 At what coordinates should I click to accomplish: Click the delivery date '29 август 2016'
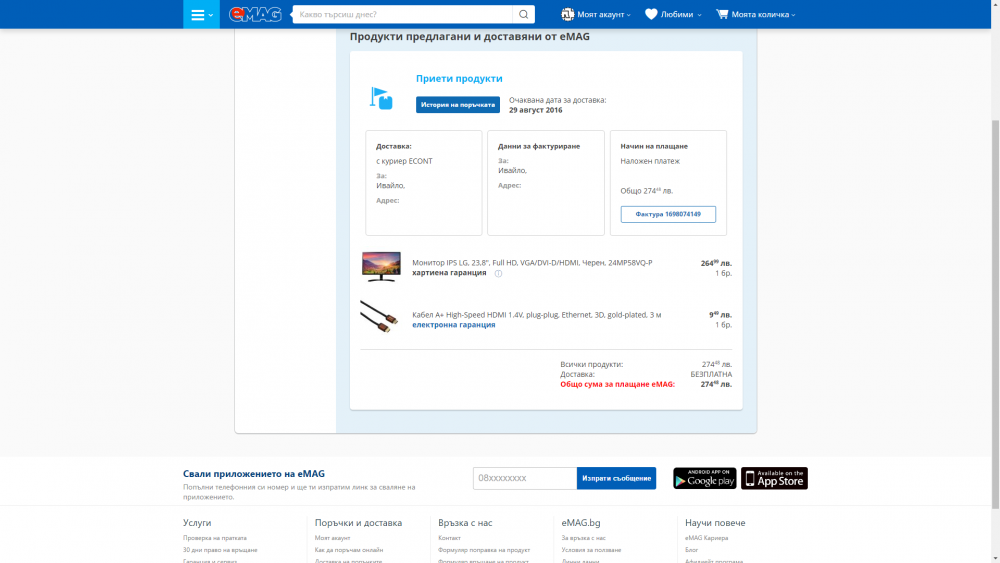(536, 110)
